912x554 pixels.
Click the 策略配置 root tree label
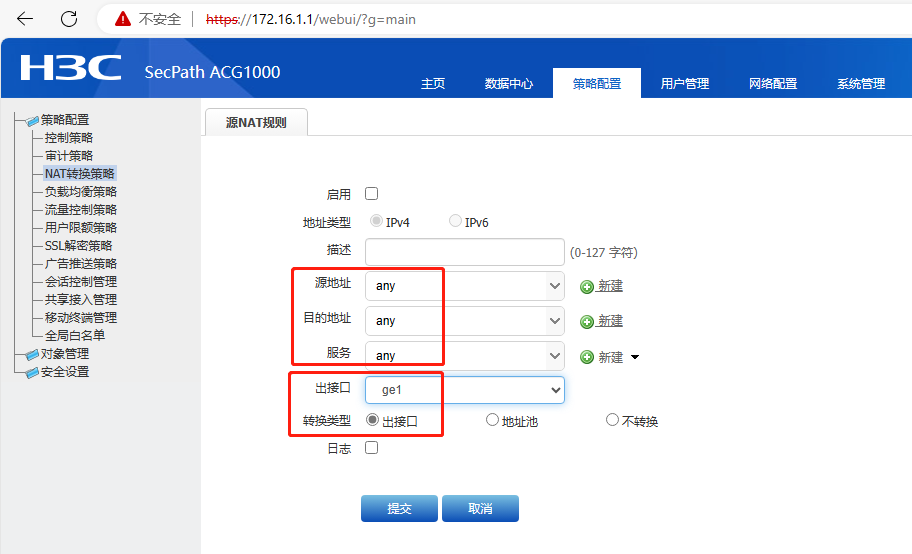click(x=65, y=120)
